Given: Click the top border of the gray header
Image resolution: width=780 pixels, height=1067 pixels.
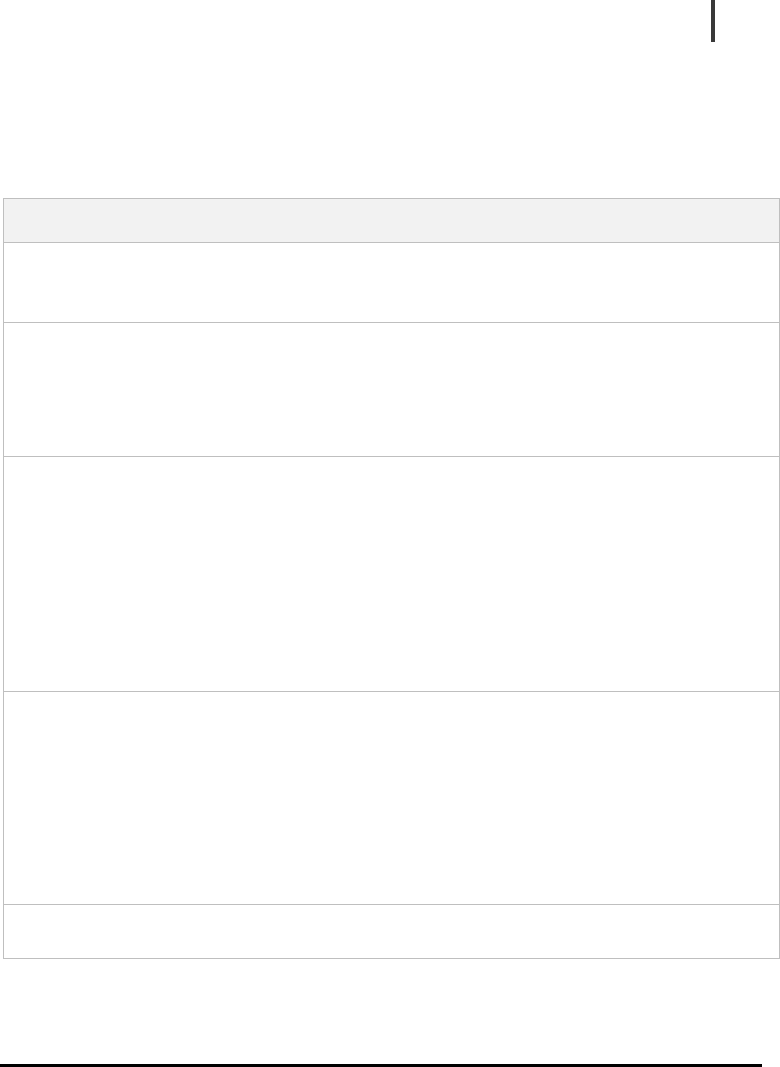Looking at the screenshot, I should click(390, 198).
